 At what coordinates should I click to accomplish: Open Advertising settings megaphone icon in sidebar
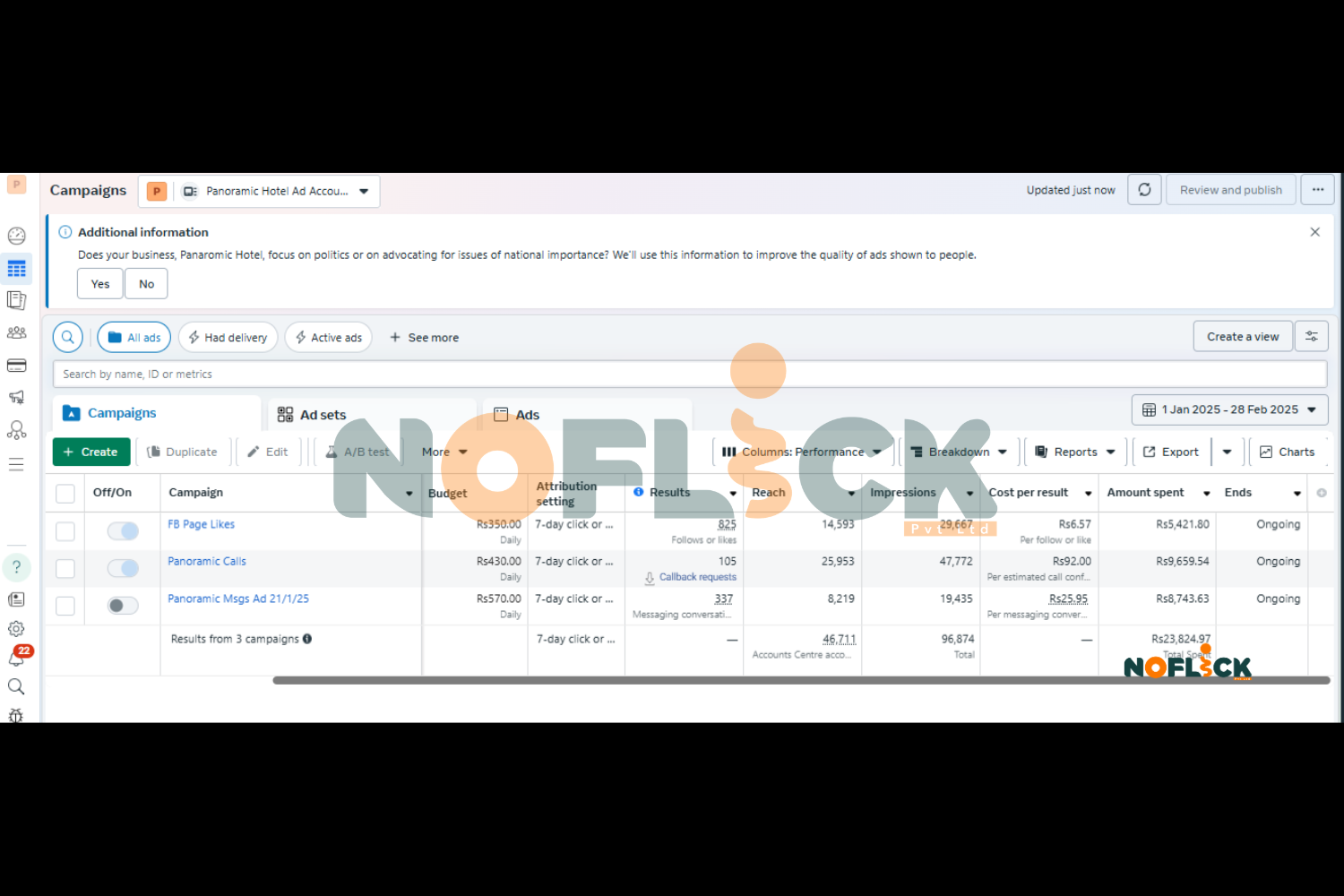(x=16, y=397)
